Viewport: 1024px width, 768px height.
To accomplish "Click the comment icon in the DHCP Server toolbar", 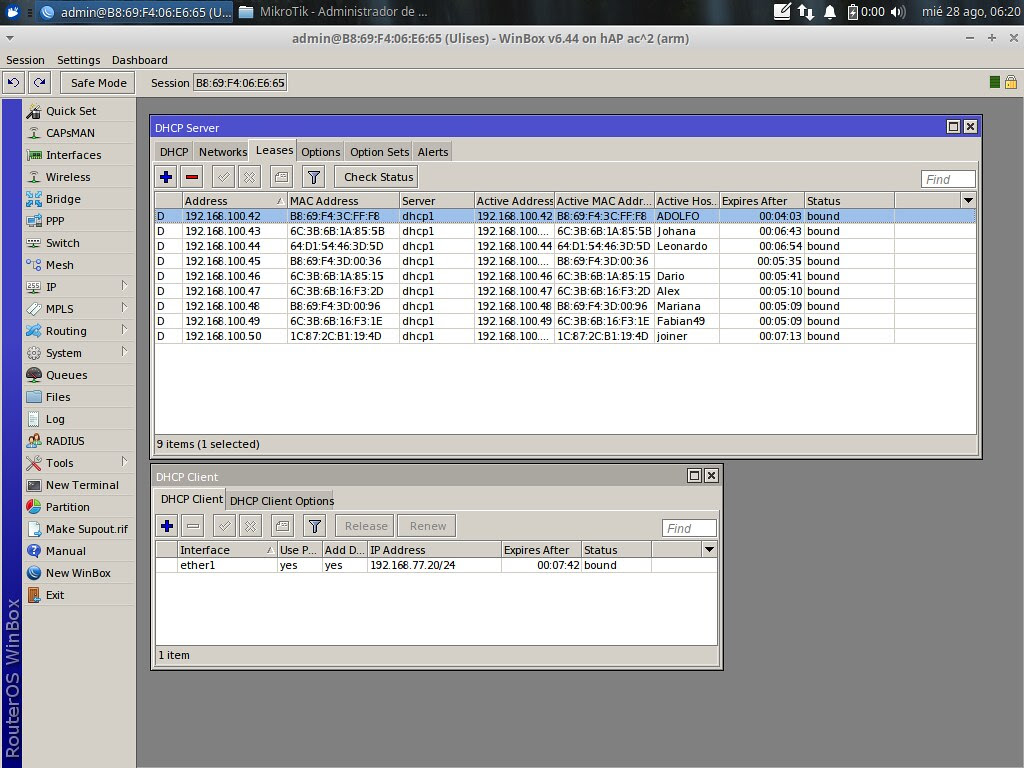I will (x=281, y=177).
